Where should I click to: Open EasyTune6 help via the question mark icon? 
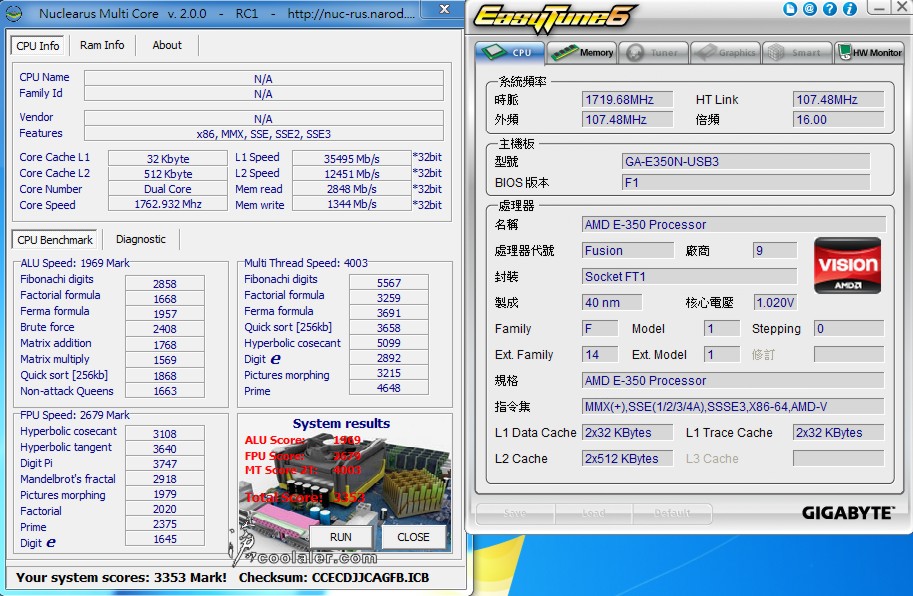(830, 9)
